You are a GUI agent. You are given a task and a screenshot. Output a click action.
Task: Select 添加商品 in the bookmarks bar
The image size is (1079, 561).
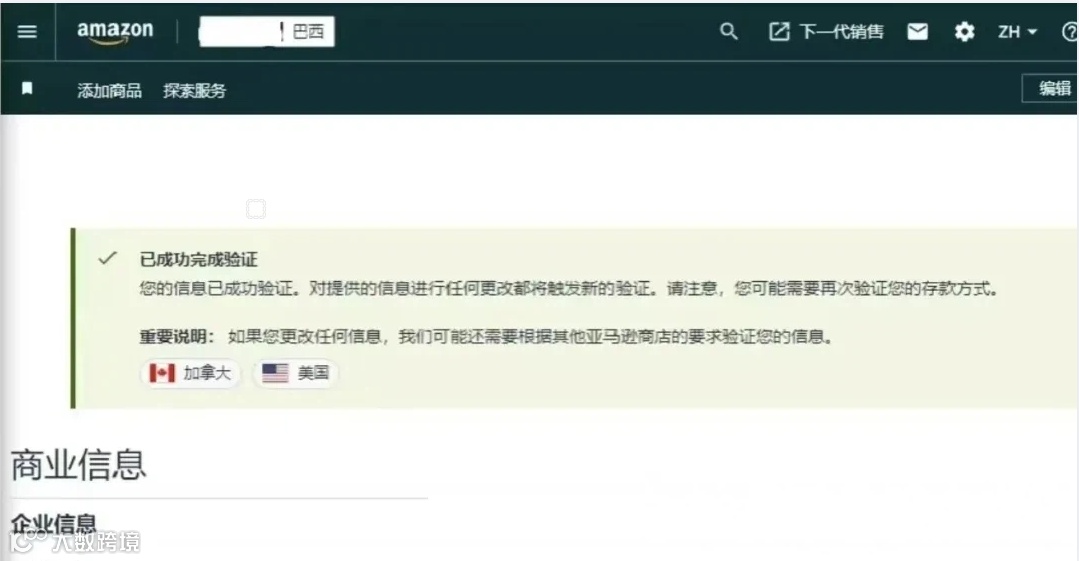pos(109,90)
